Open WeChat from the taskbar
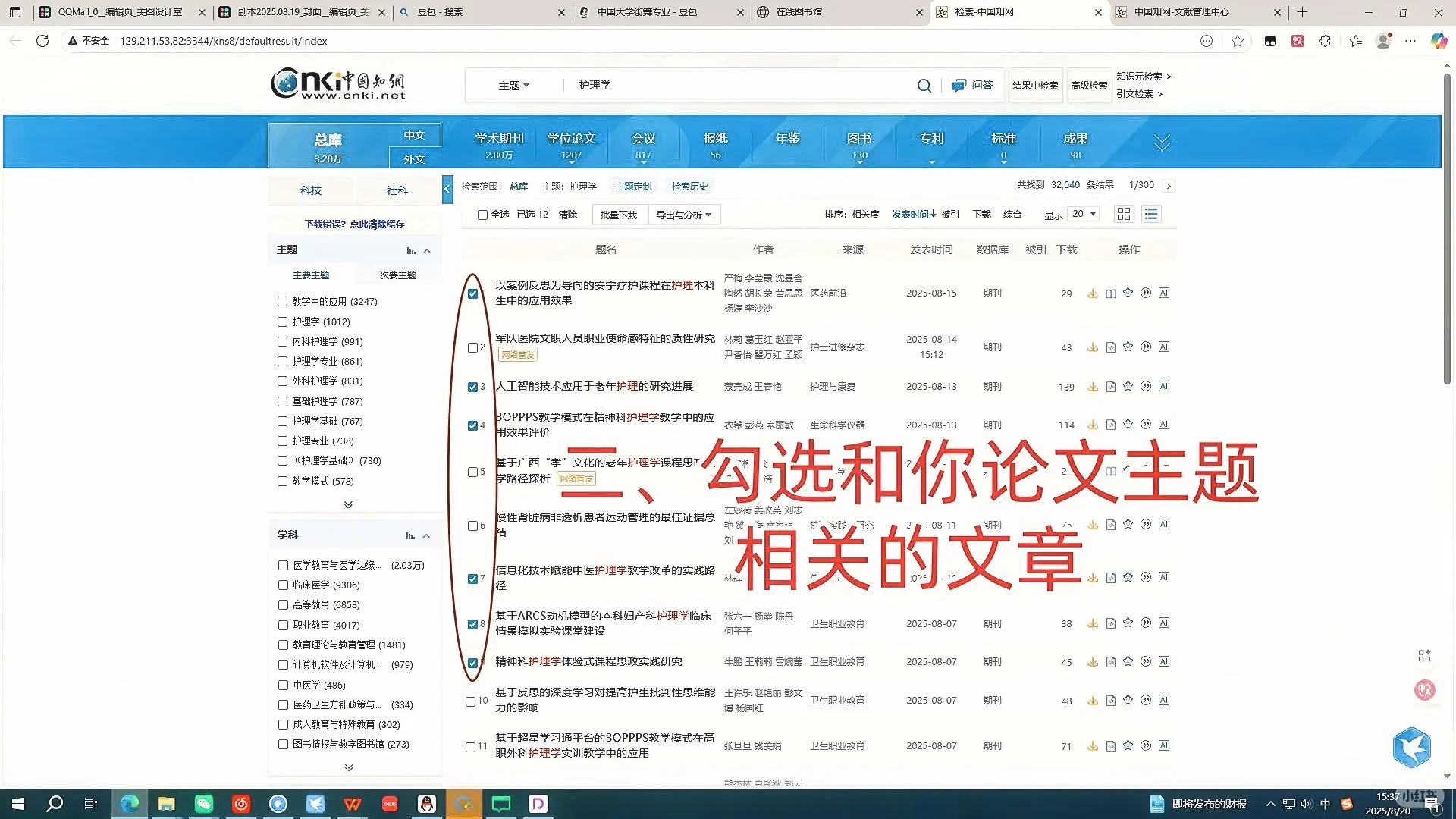 coord(203,803)
